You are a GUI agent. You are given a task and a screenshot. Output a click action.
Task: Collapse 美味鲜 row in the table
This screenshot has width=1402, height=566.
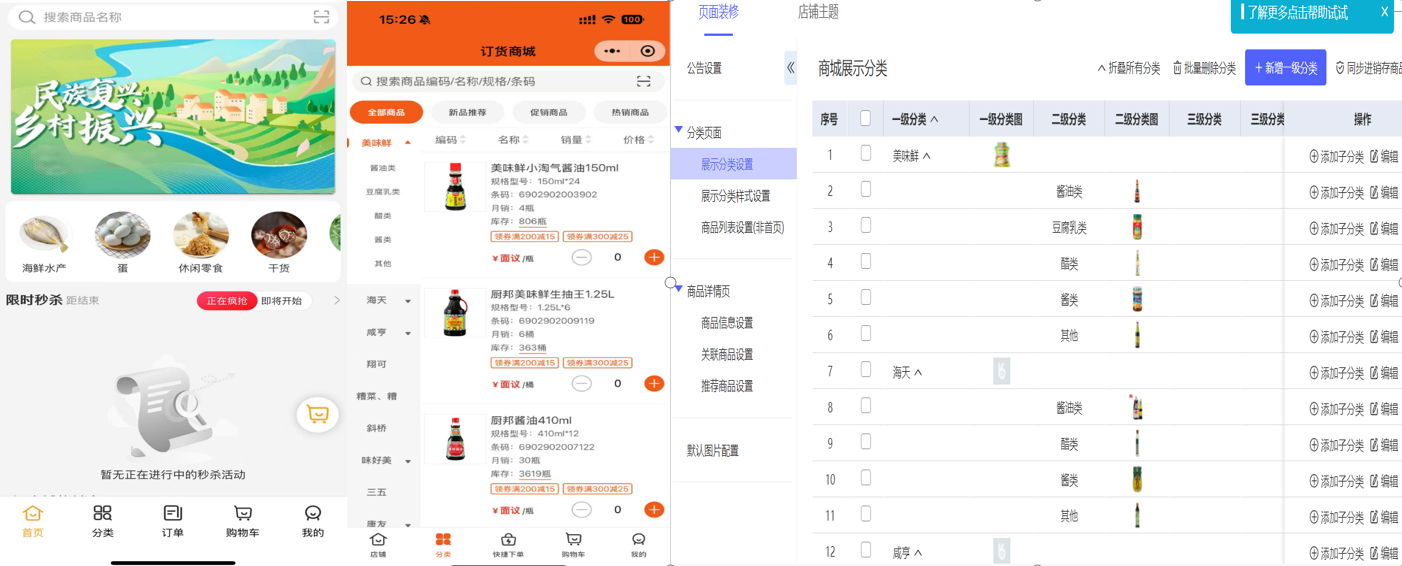(x=927, y=156)
